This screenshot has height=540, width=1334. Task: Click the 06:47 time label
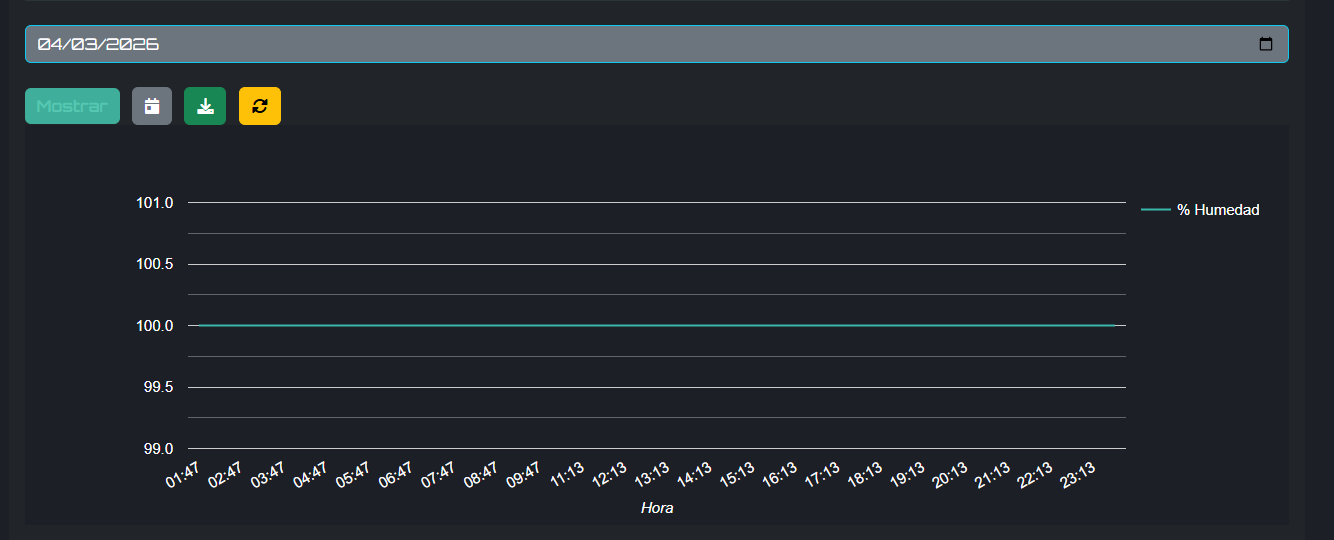[396, 474]
